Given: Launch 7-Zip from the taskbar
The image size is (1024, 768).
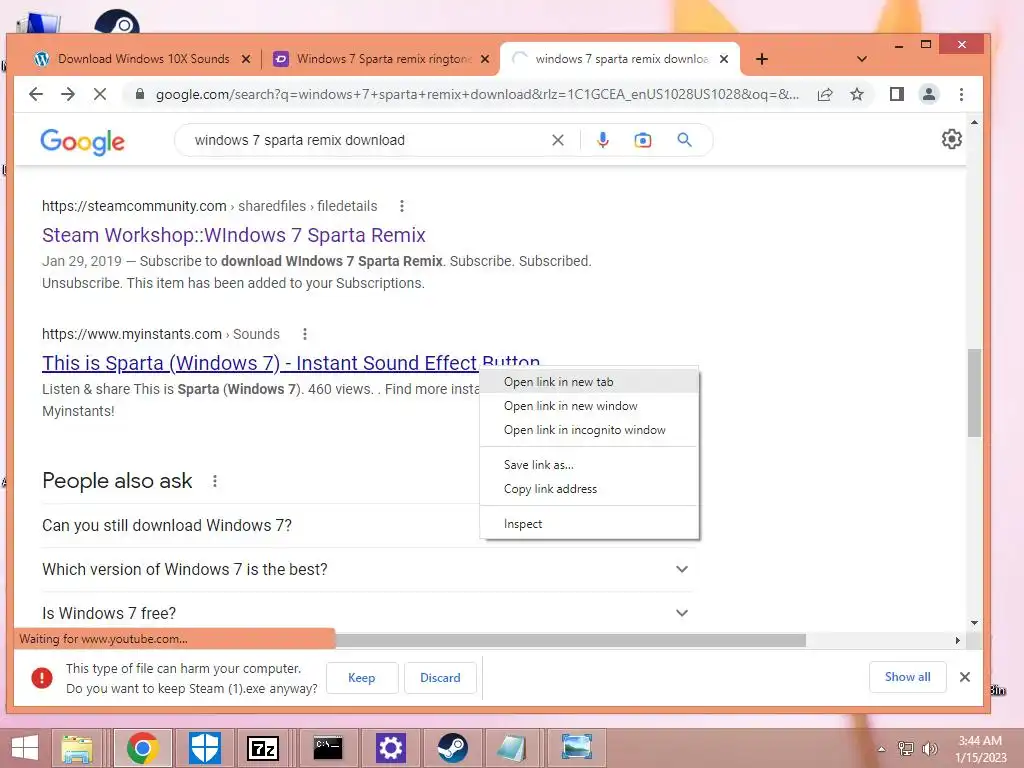Looking at the screenshot, I should (x=263, y=748).
